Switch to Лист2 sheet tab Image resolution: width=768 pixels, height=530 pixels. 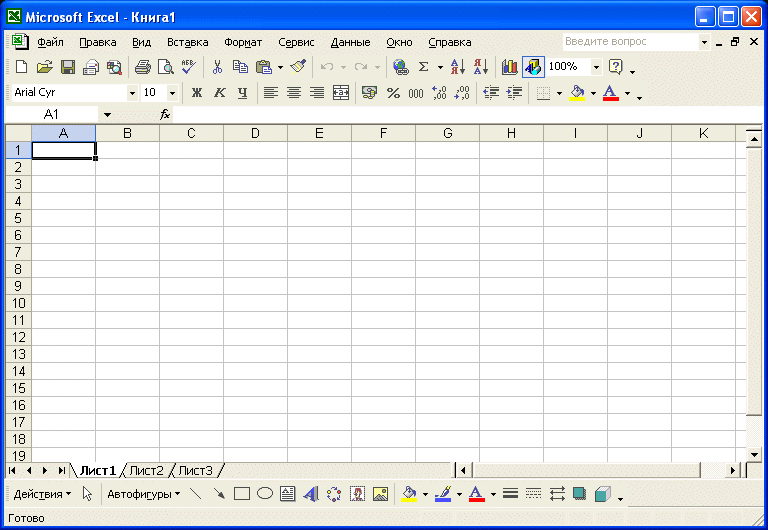[146, 471]
